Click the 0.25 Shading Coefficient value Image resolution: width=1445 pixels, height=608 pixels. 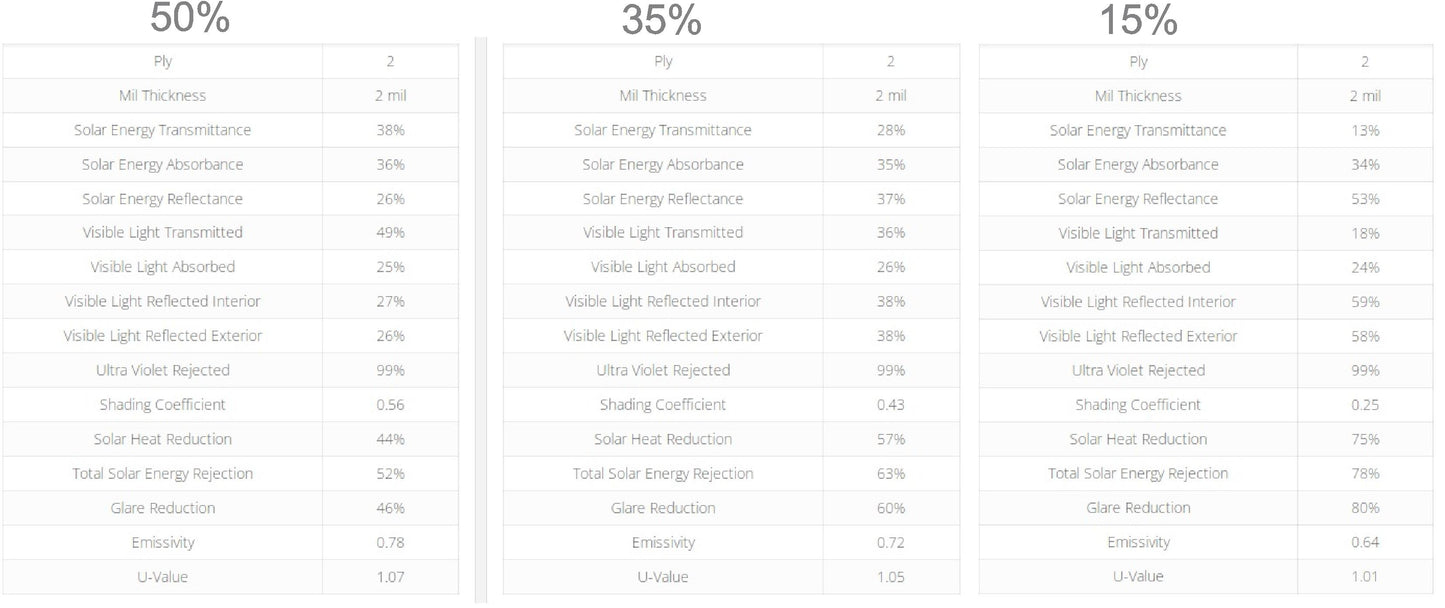[1365, 405]
